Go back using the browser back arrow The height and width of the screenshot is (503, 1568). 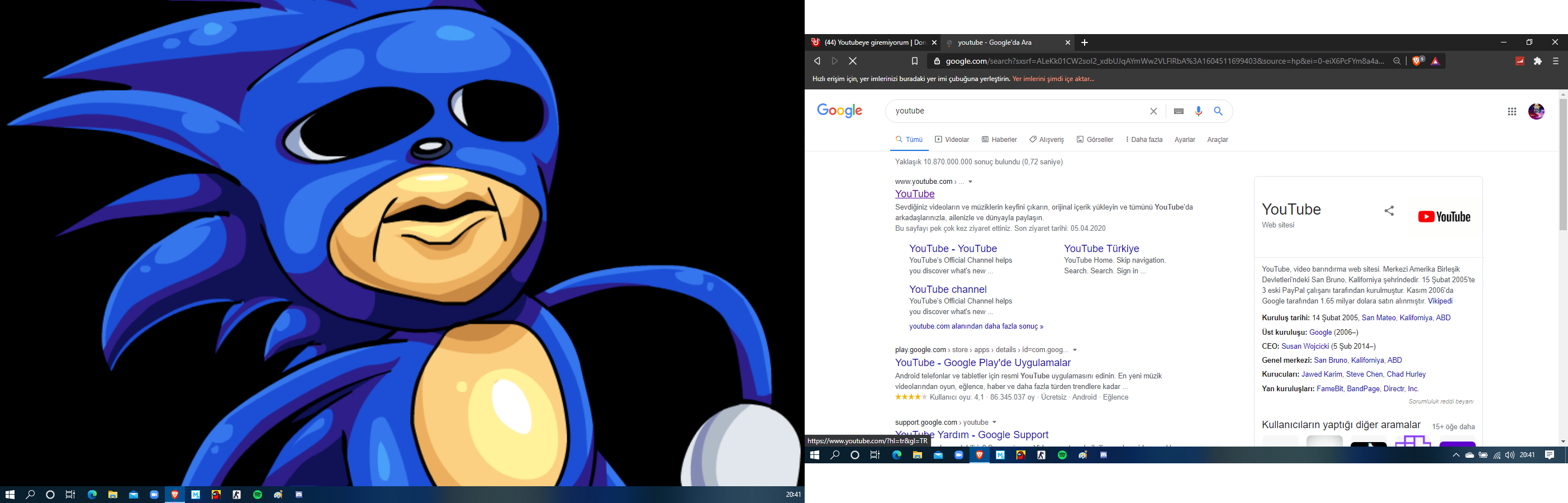click(817, 61)
